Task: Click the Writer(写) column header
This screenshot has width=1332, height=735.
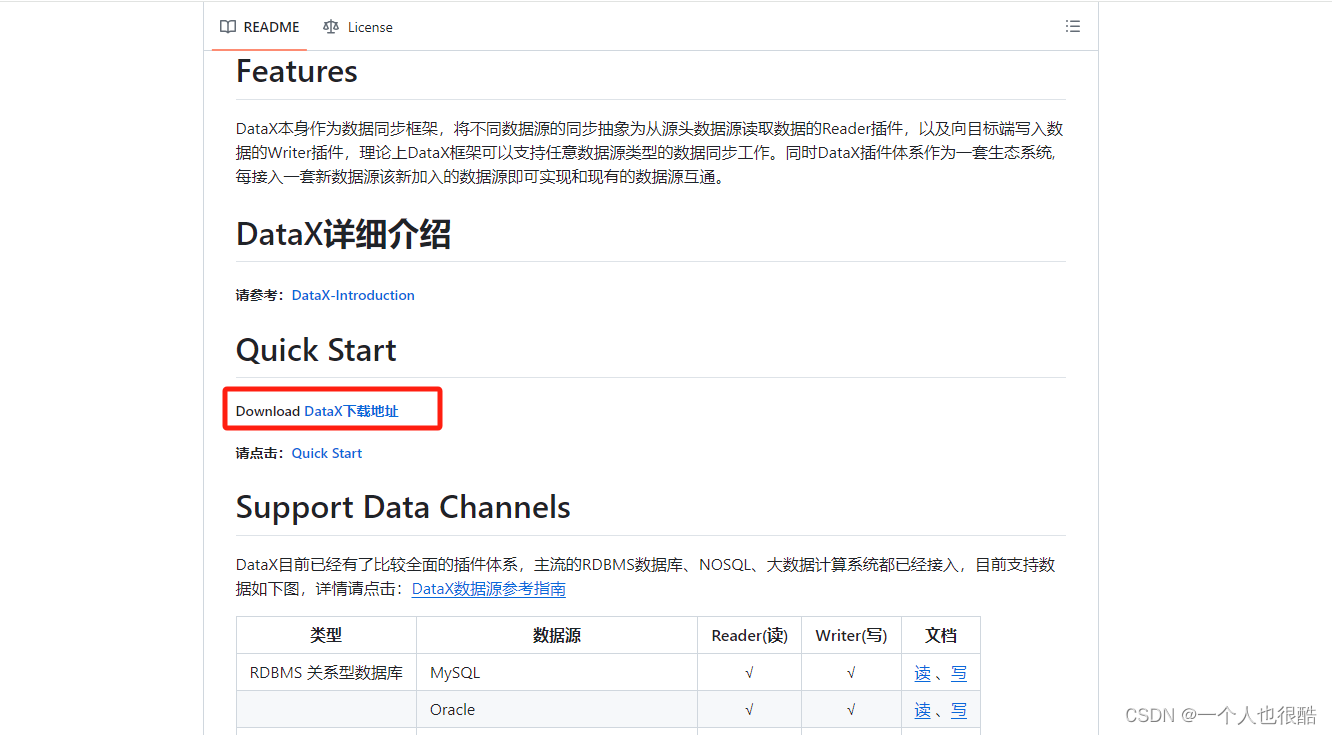Action: (x=851, y=635)
